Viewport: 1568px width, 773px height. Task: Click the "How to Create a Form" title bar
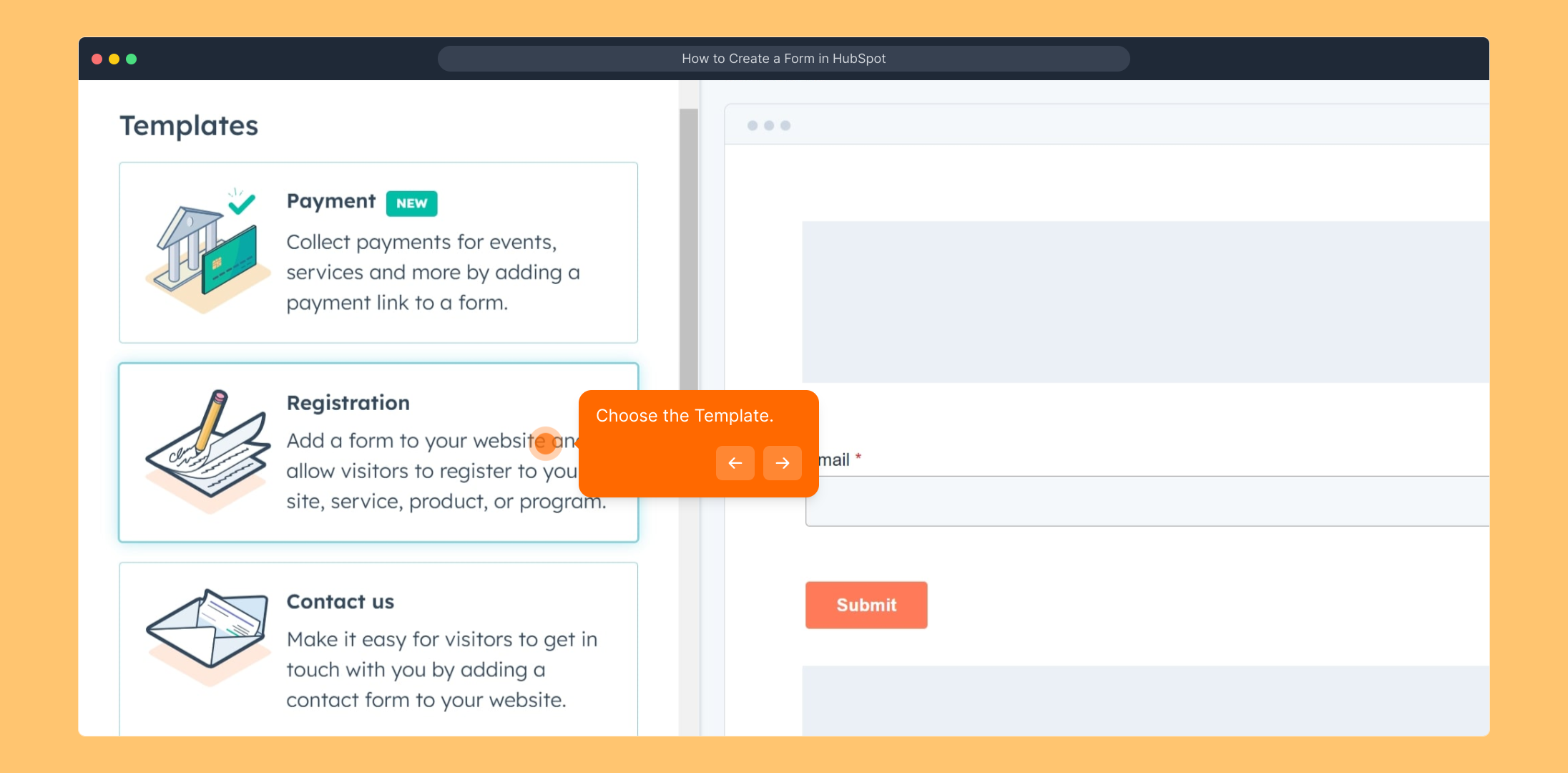[783, 59]
